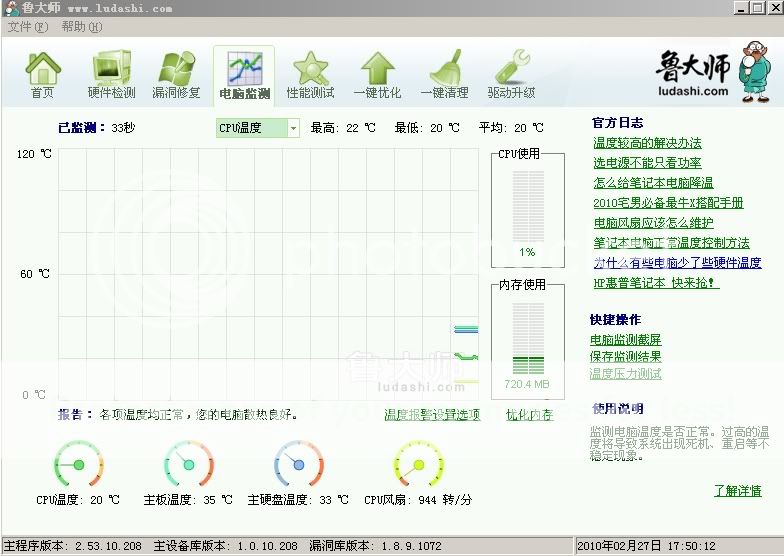This screenshot has width=784, height=556.
Task: Open 性能测试 performance test star icon
Action: [310, 70]
